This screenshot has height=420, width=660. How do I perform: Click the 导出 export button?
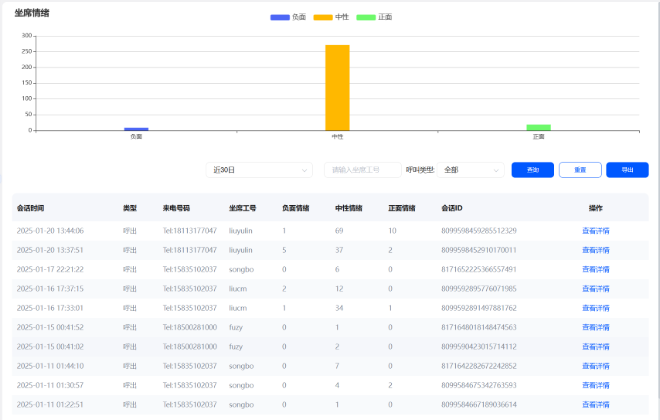[627, 170]
